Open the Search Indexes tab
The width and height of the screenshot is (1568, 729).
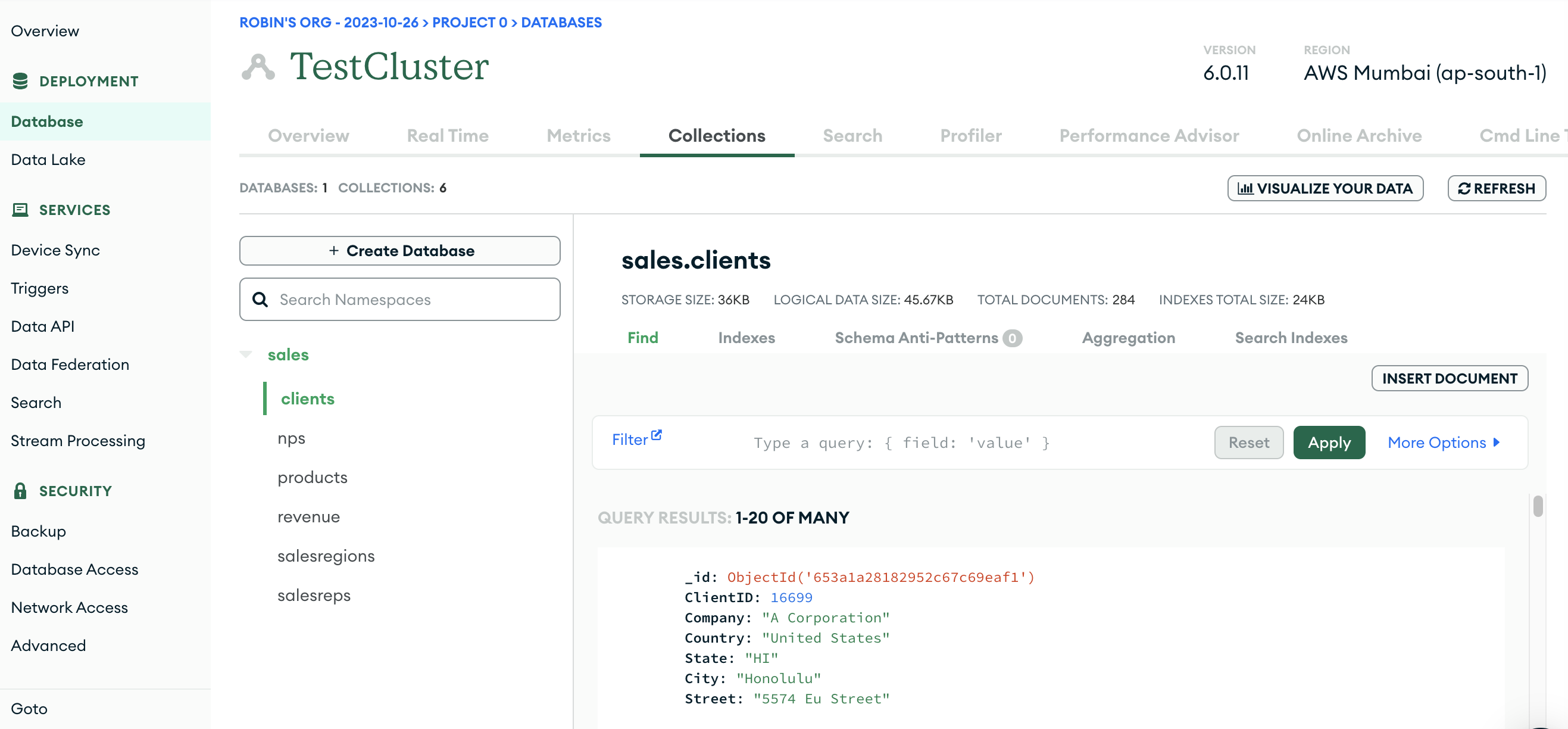point(1291,337)
